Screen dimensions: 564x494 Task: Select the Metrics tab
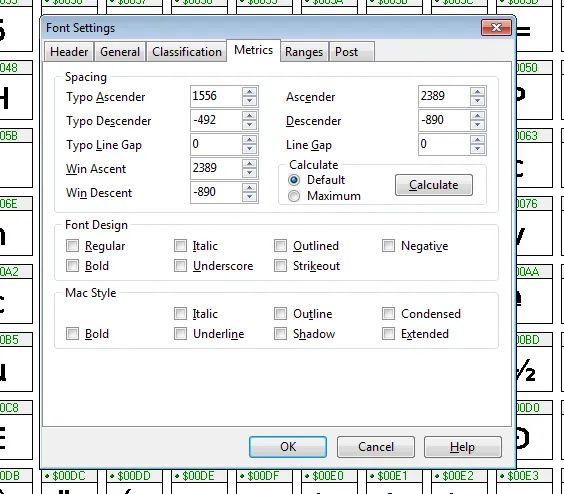click(x=253, y=50)
